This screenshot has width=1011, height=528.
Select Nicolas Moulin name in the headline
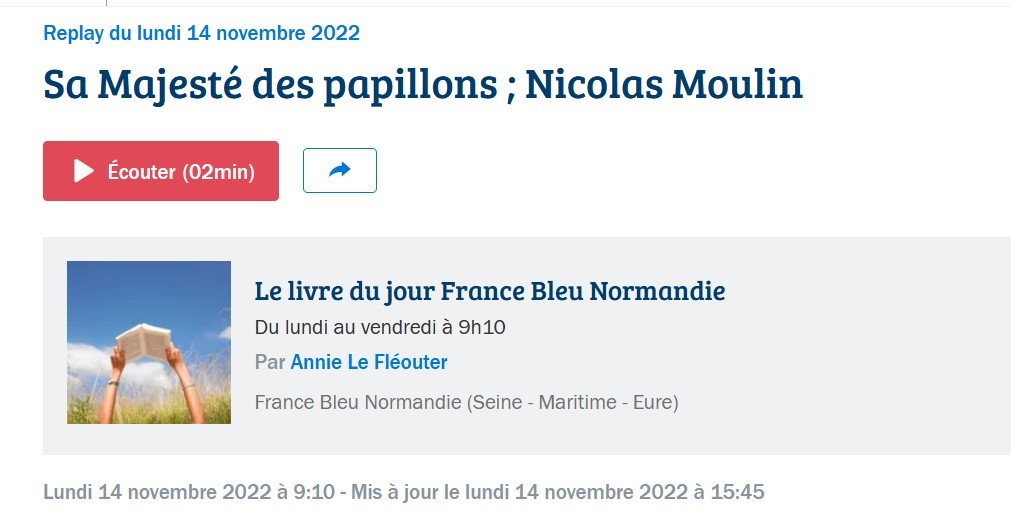[x=664, y=84]
